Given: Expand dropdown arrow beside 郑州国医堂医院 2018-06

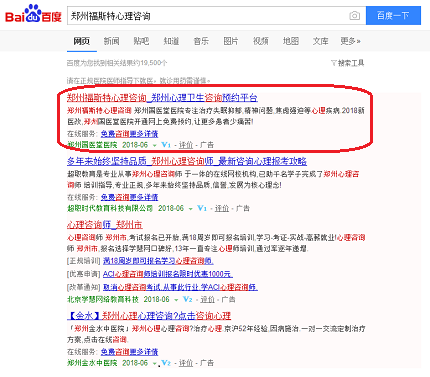Looking at the screenshot, I should [154, 145].
